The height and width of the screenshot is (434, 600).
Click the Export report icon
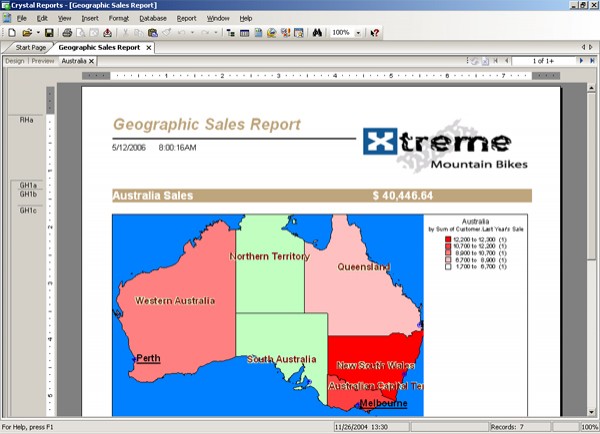tap(108, 33)
